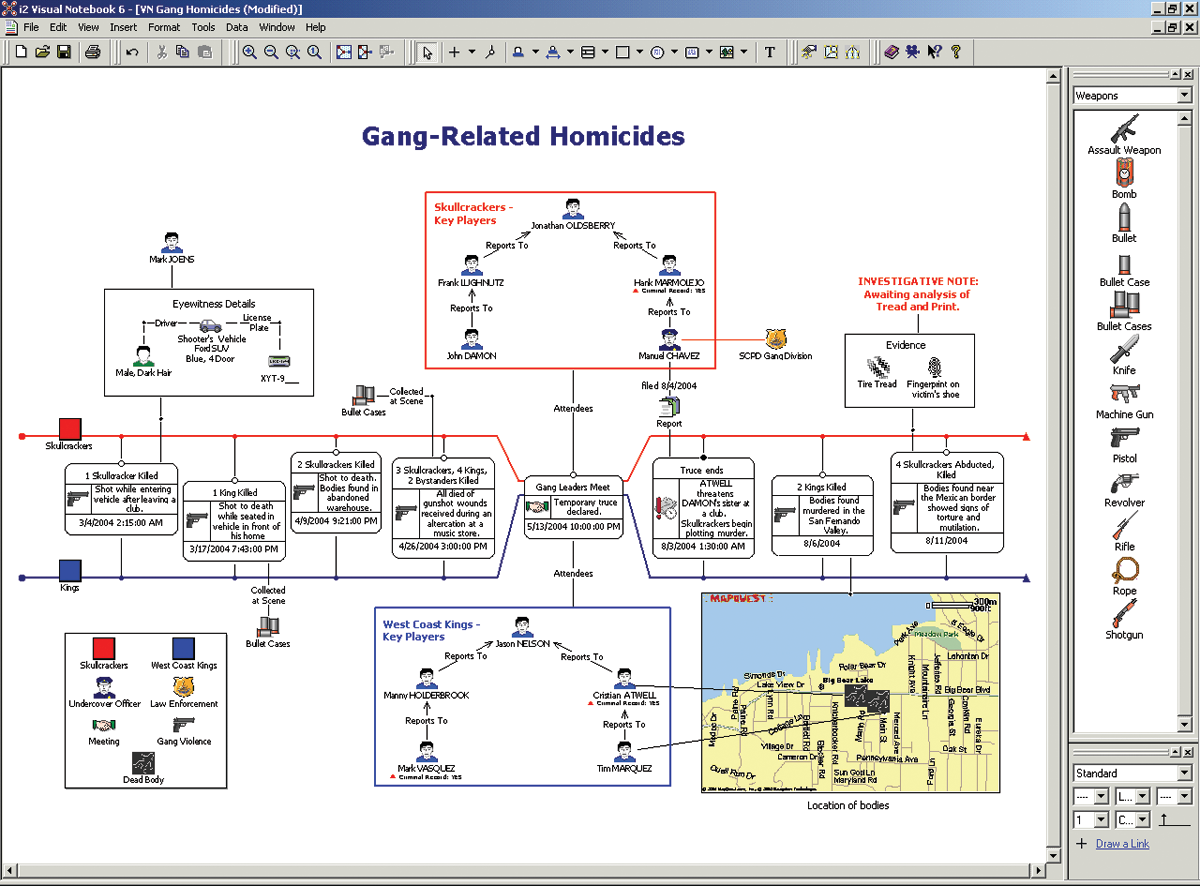
Task: Select the Machine Gun icon
Action: pyautogui.click(x=1122, y=395)
